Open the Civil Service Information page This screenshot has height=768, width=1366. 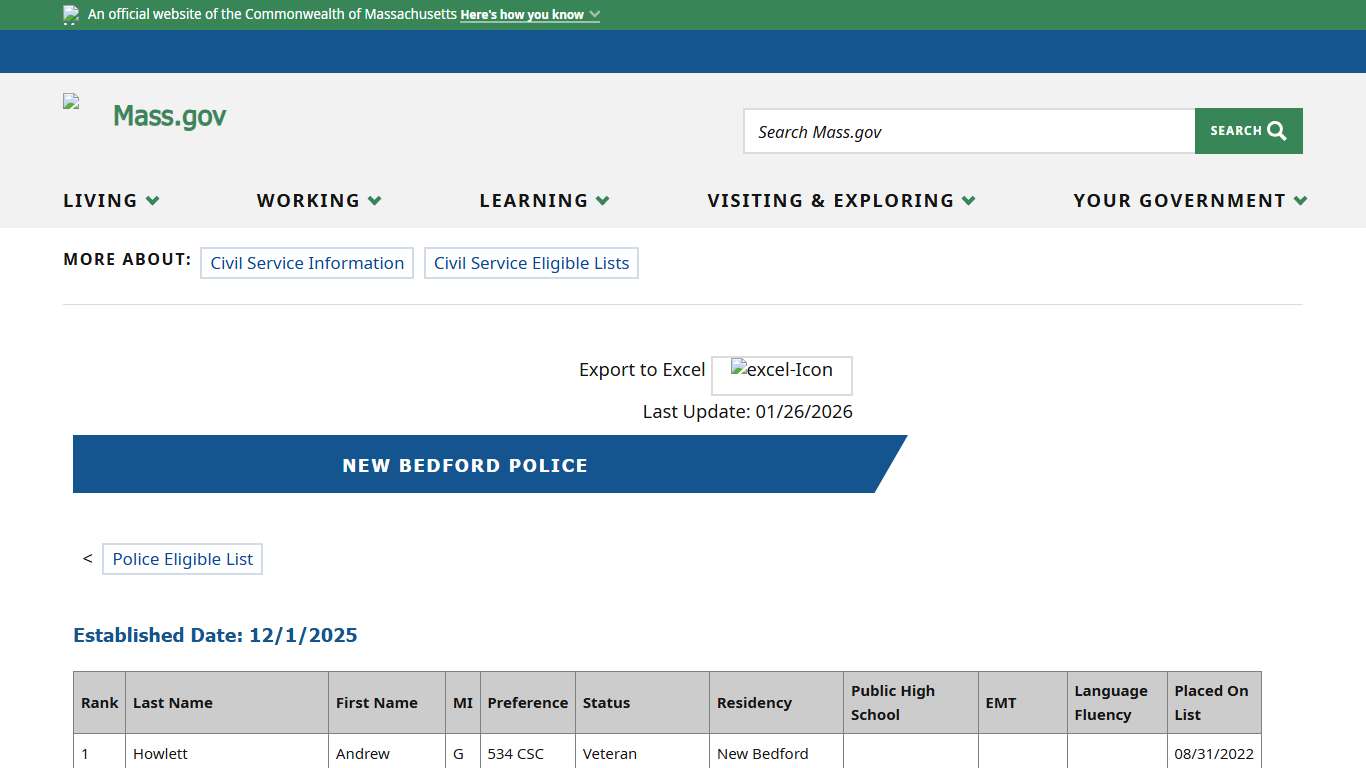(306, 263)
